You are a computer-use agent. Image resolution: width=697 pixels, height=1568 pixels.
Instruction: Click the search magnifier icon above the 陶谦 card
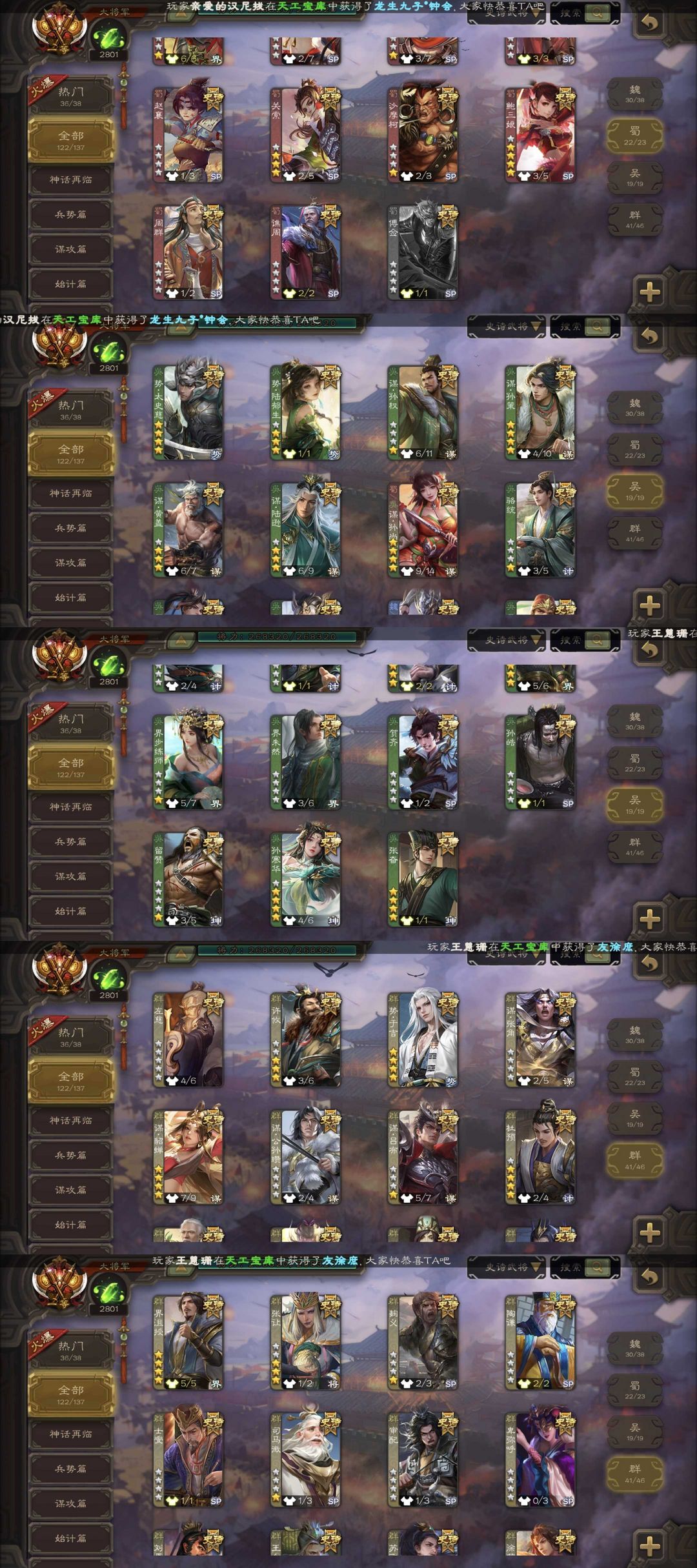click(598, 1267)
